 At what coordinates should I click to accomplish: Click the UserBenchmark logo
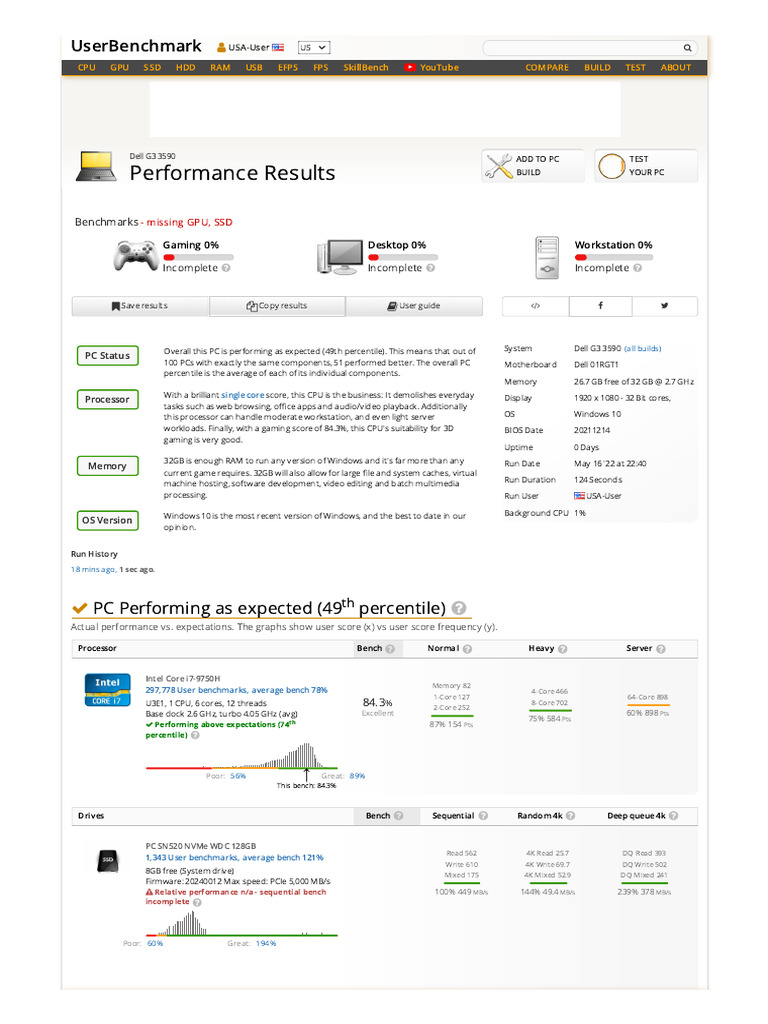(x=136, y=46)
